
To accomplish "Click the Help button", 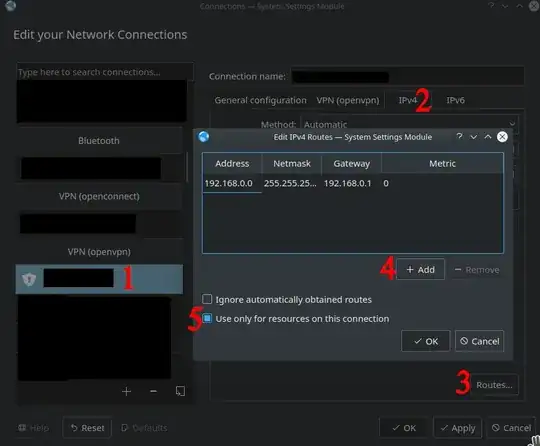I will coord(33,428).
